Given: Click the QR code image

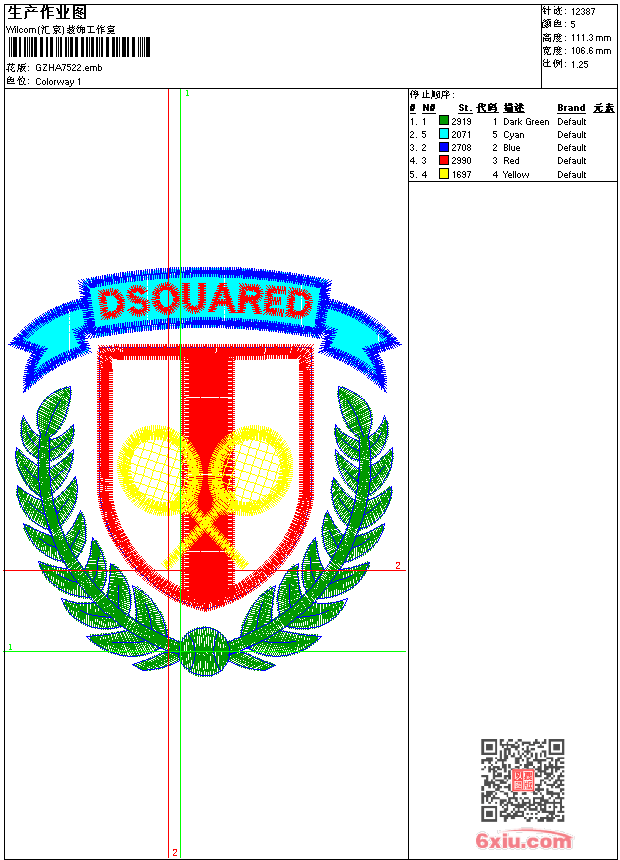Looking at the screenshot, I should 522,780.
